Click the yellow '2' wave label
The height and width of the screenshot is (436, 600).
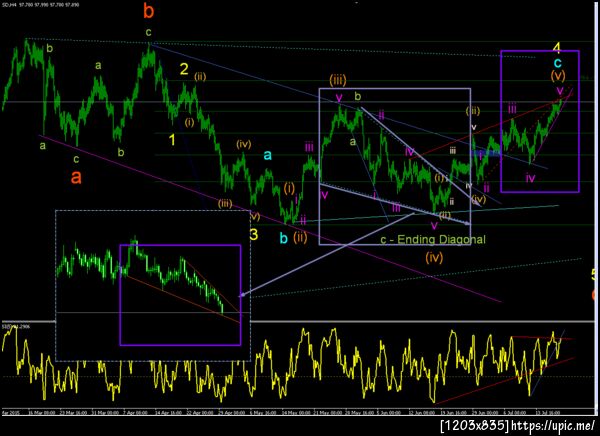tap(184, 69)
